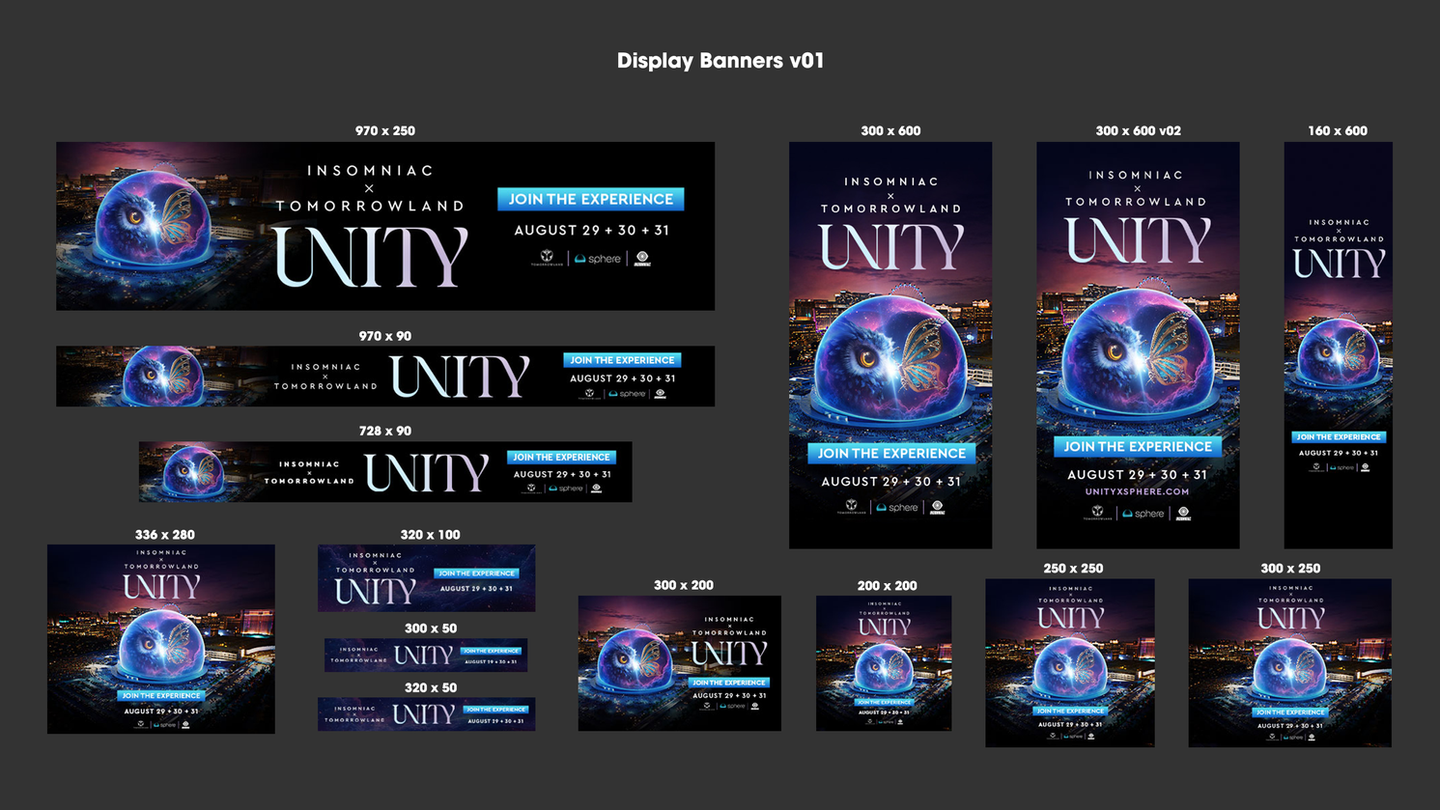
Task: Click the "AUGUST 29 + 30 + 31" date in the 300 x 600 banner
Action: pyautogui.click(x=891, y=481)
